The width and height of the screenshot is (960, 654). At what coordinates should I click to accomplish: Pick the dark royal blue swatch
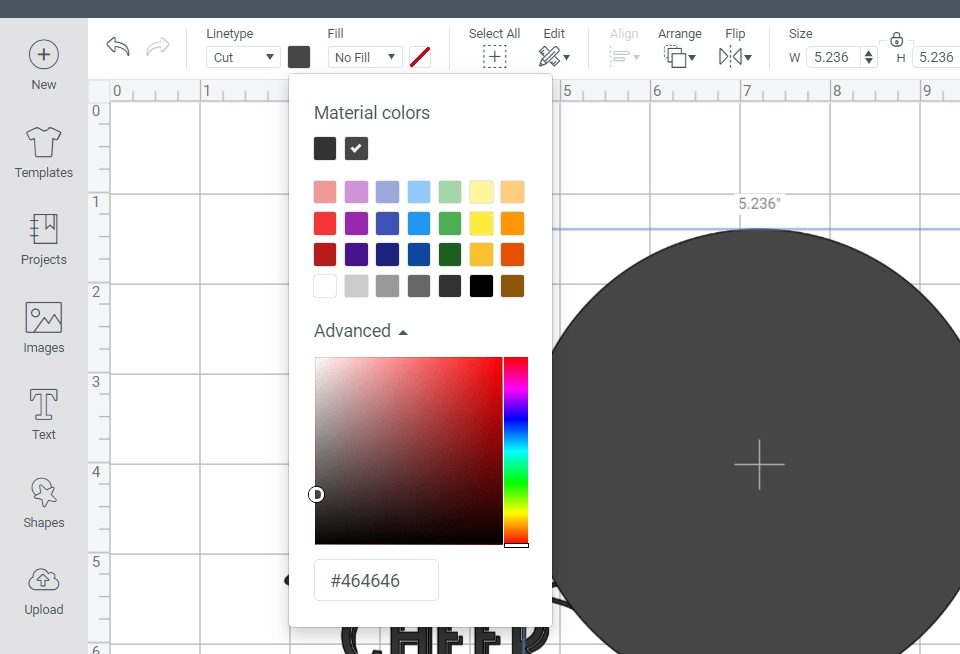419,255
